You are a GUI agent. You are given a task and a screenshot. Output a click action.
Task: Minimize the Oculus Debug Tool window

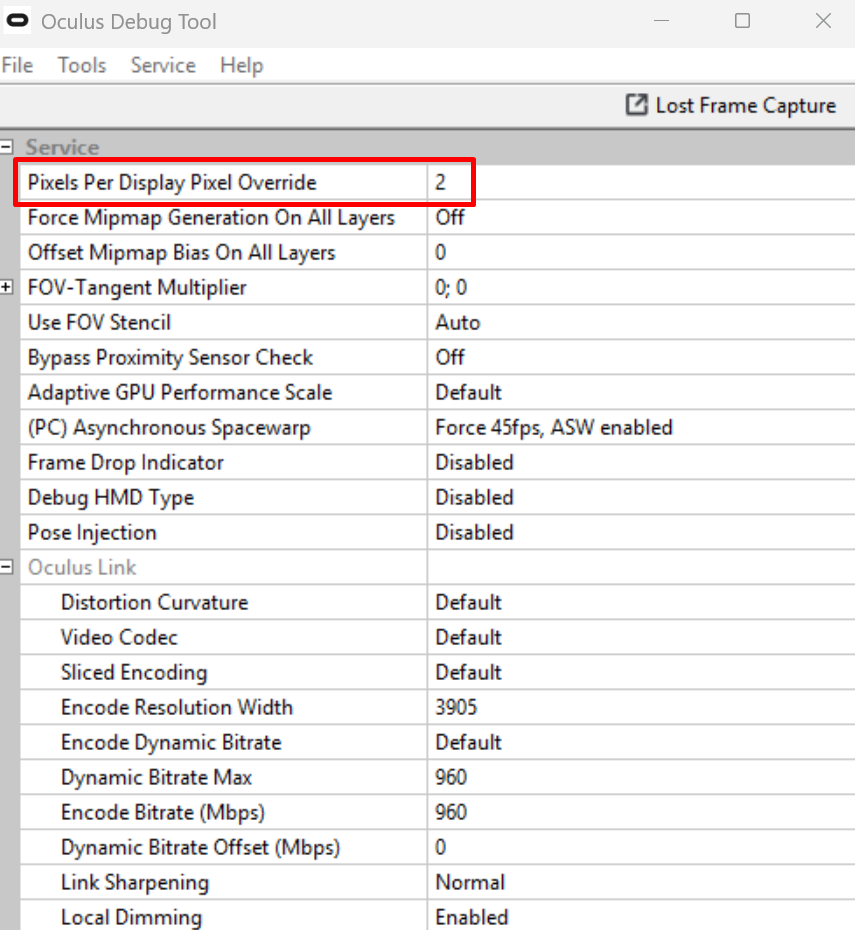click(661, 21)
